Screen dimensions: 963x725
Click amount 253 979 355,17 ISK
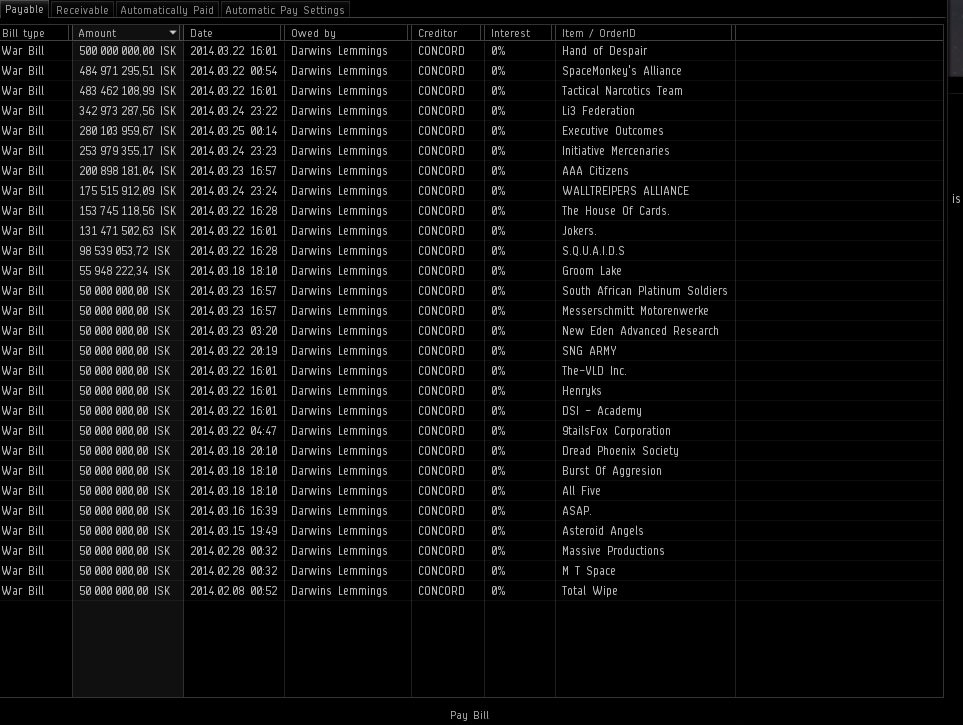click(128, 151)
